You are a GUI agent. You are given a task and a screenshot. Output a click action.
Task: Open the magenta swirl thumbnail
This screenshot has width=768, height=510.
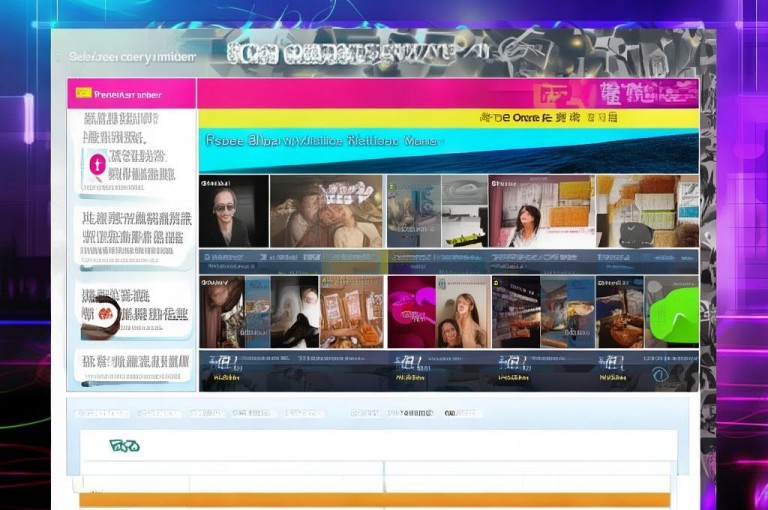pyautogui.click(x=412, y=312)
